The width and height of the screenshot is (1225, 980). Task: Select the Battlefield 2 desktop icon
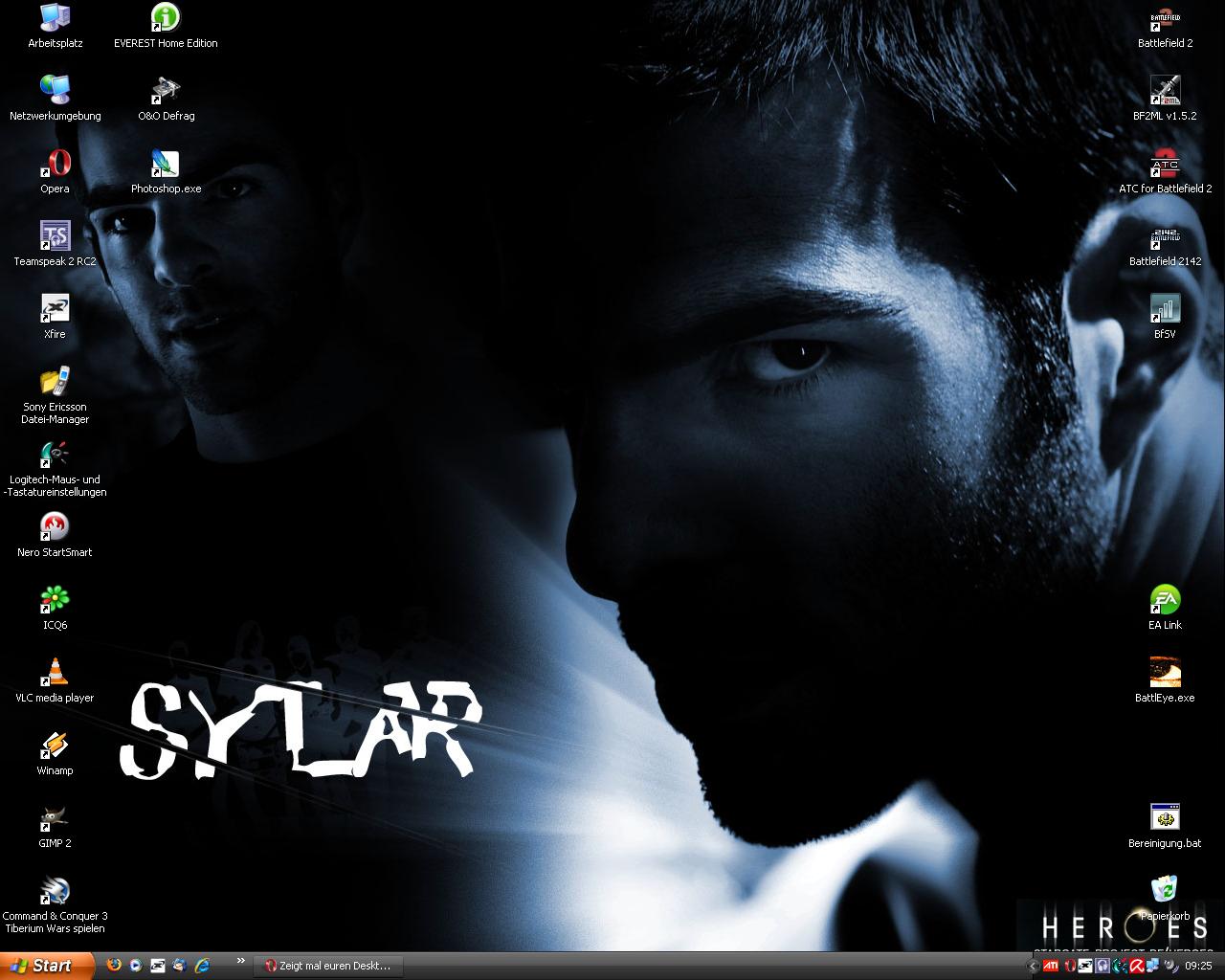point(1165,26)
